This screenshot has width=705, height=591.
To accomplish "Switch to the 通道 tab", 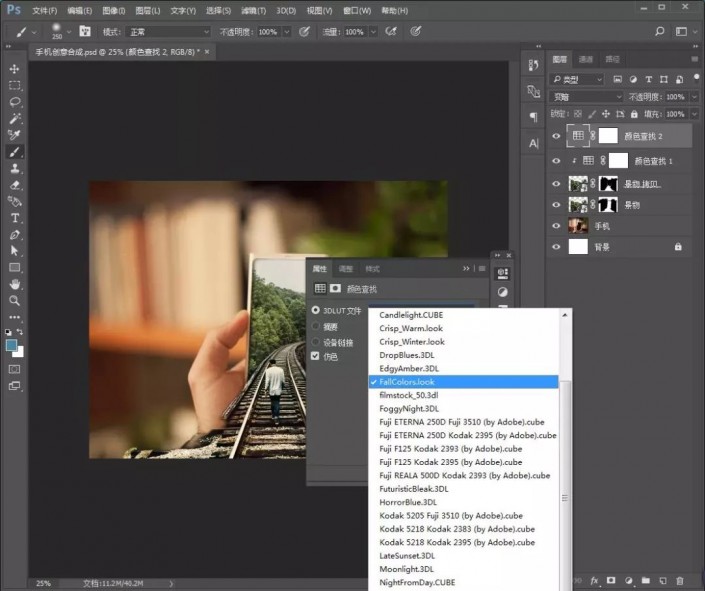I will tap(586, 59).
